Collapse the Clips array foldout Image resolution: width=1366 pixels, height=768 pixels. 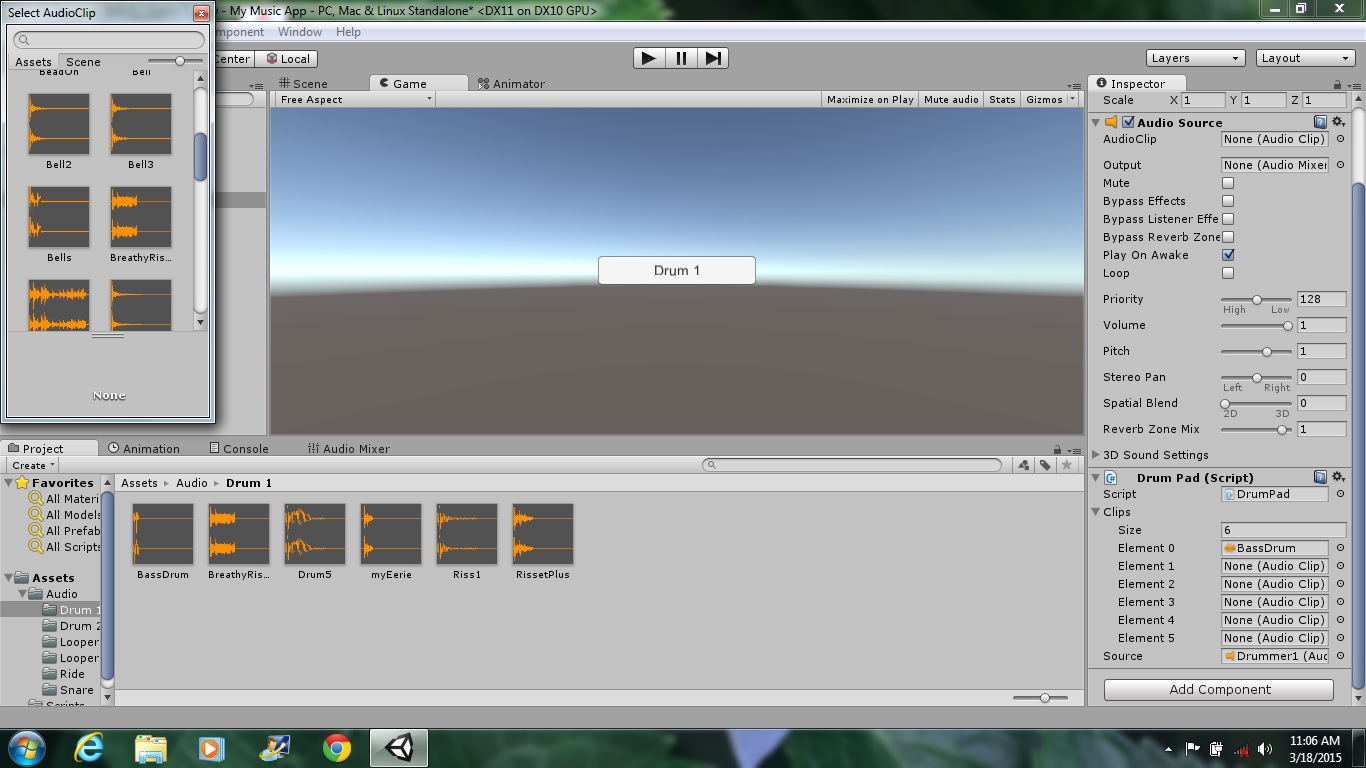[1096, 512]
